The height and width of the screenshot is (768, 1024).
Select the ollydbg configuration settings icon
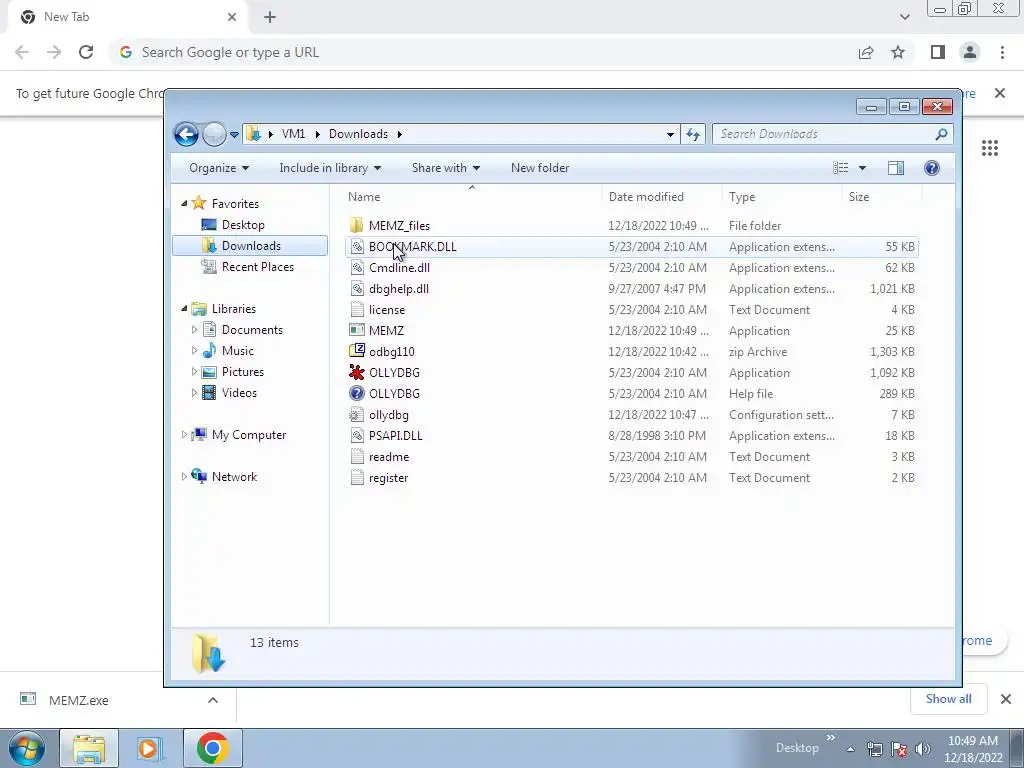tap(357, 415)
